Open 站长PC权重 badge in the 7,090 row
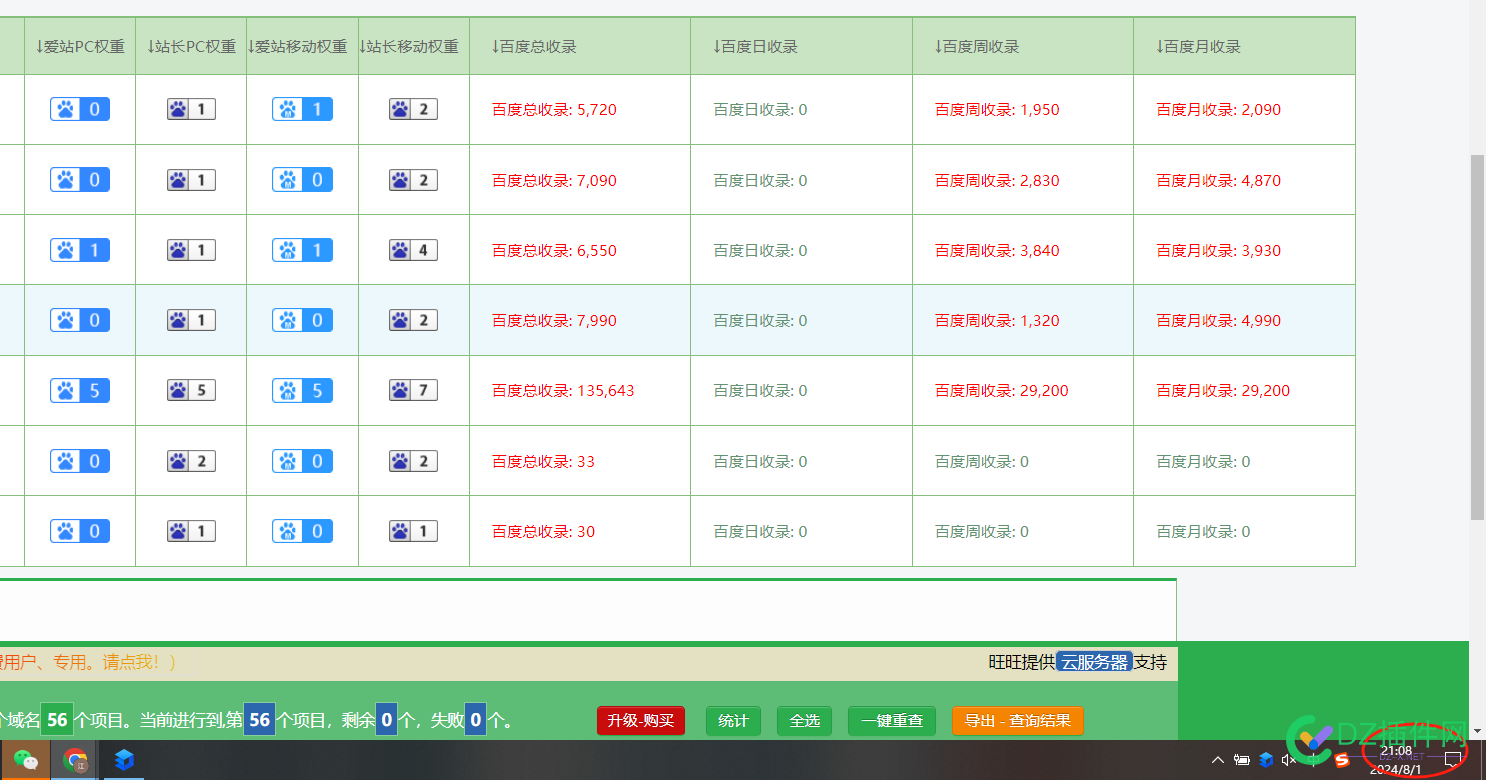This screenshot has height=780, width=1486. click(x=191, y=180)
